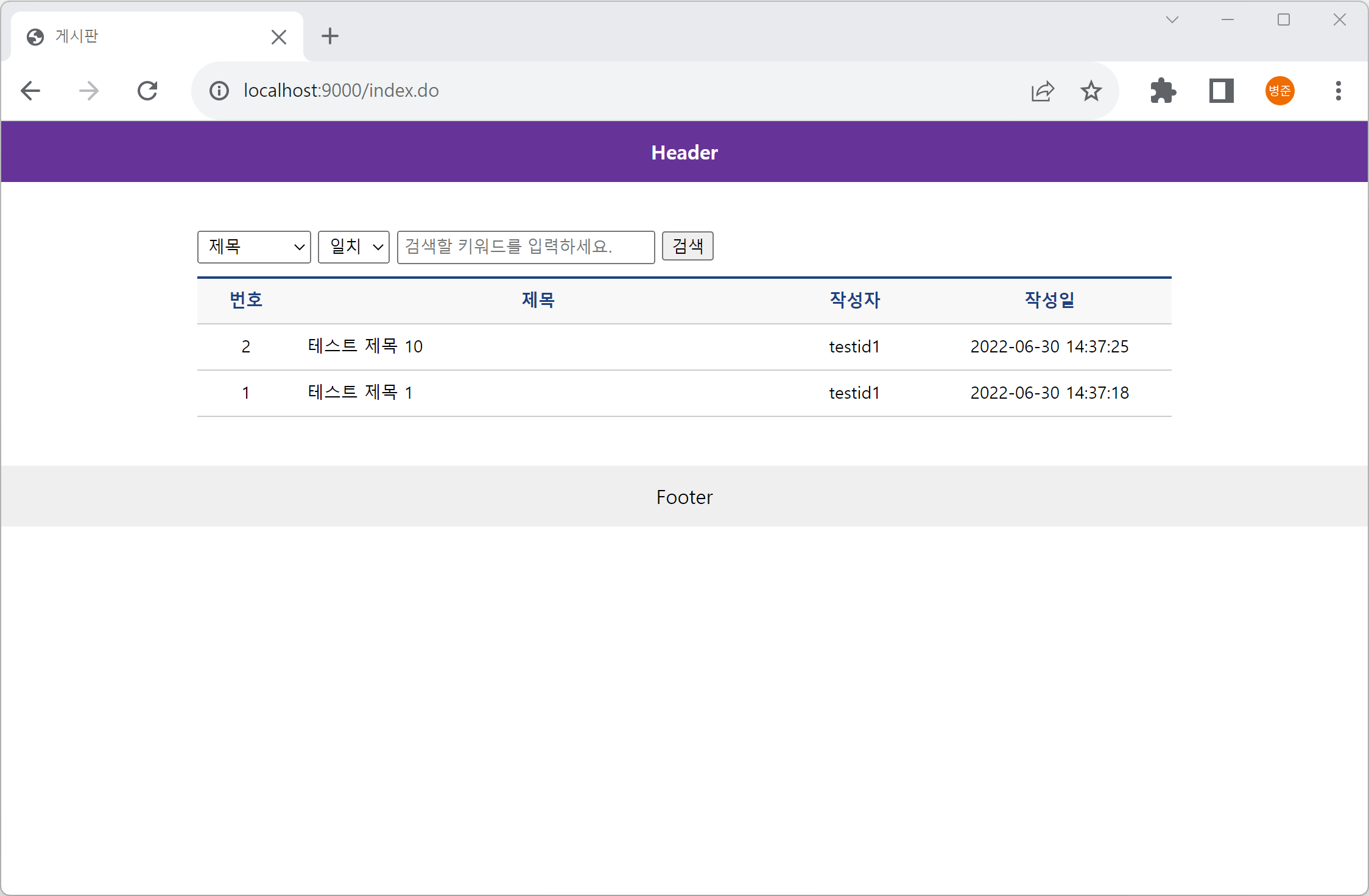Open post titled 테스트 제목 10

365,346
